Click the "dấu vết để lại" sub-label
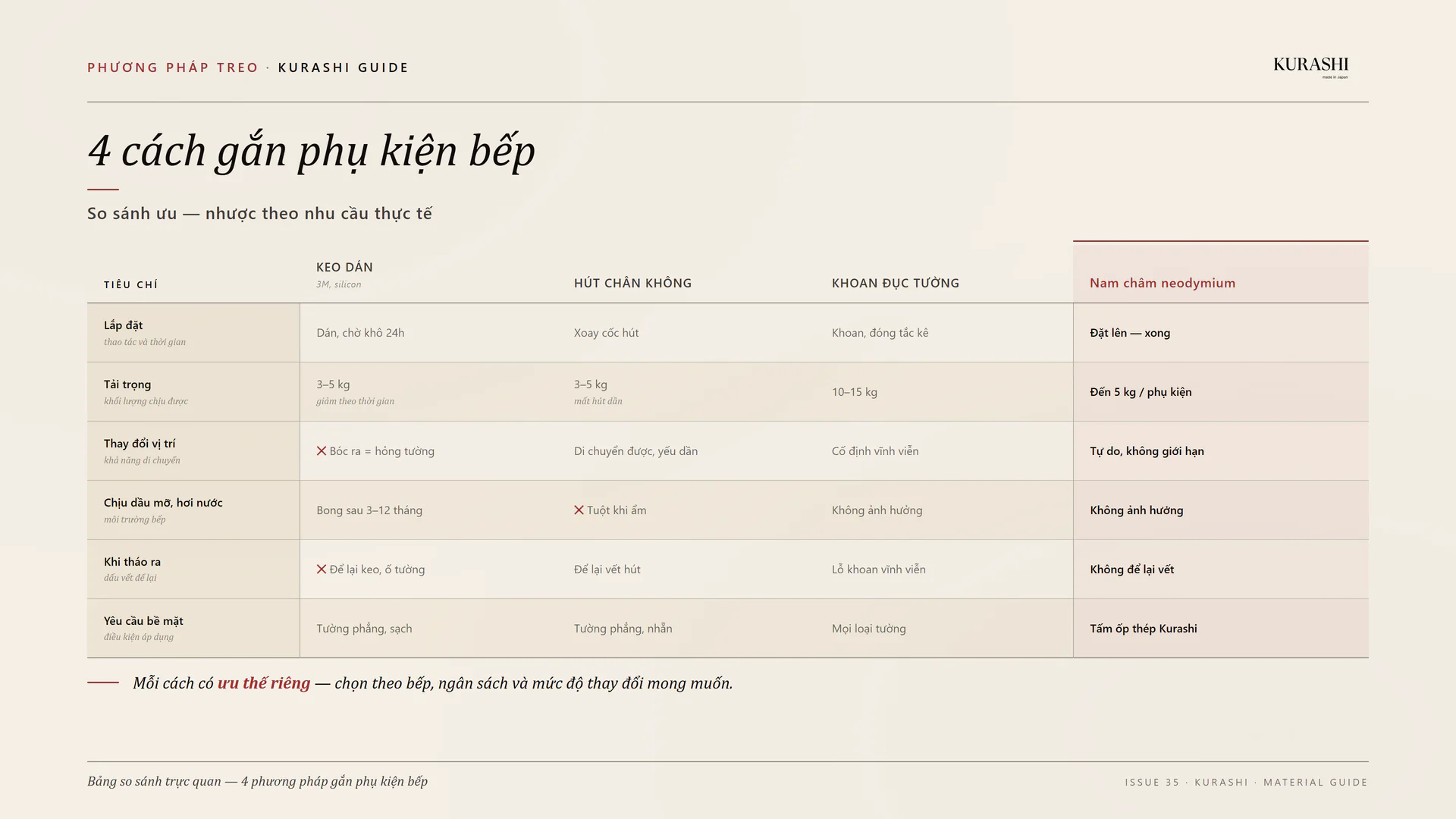 coord(130,578)
